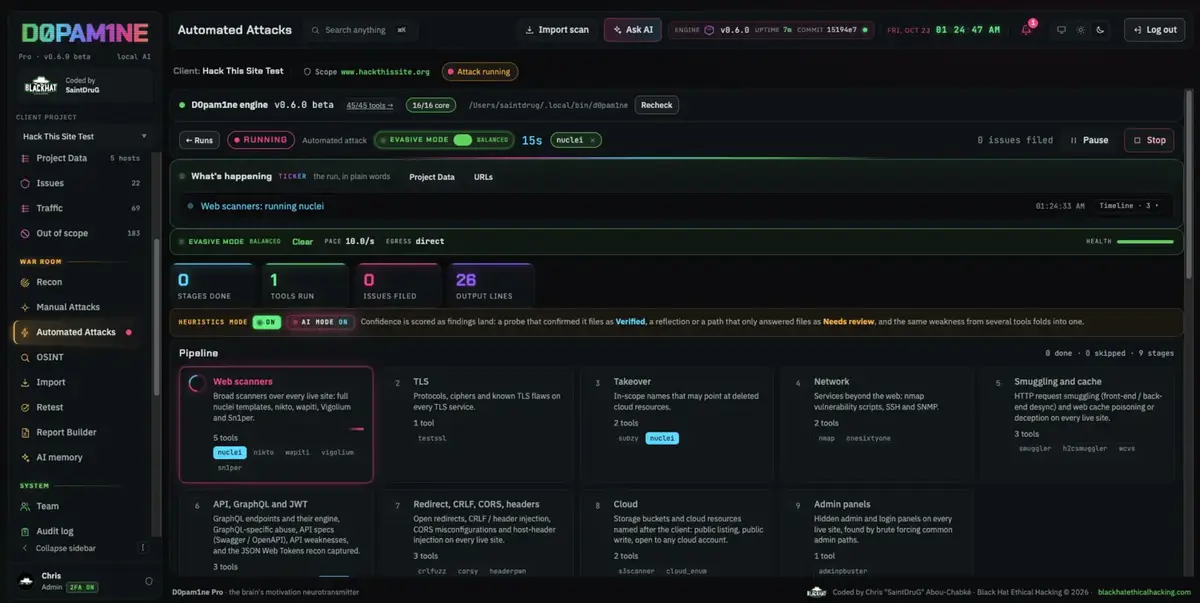Click the shield icon beside Chris
The image size is (1200, 603).
point(149,581)
